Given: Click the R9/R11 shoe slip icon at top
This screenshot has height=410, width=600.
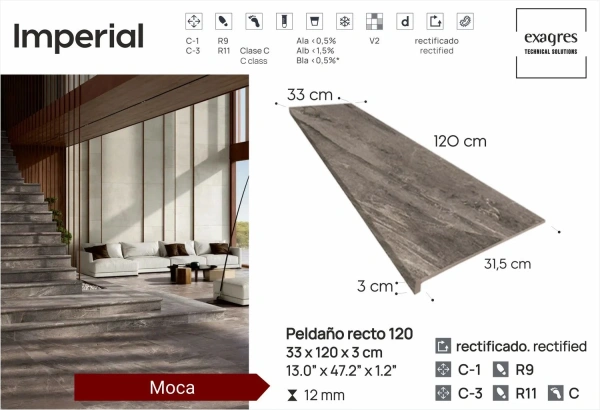Looking at the screenshot, I should pos(224,21).
